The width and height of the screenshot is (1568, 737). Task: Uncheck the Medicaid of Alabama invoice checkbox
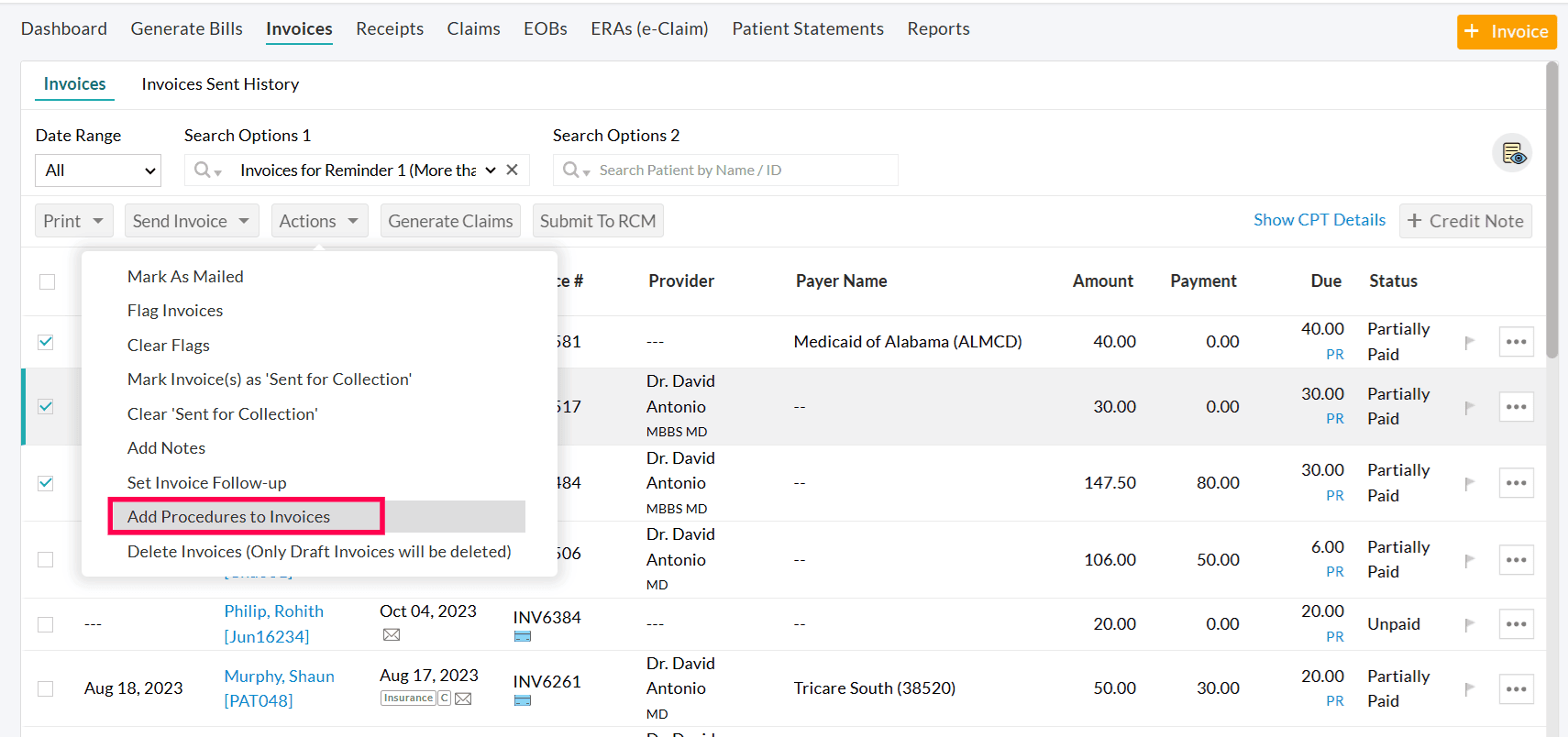45,342
